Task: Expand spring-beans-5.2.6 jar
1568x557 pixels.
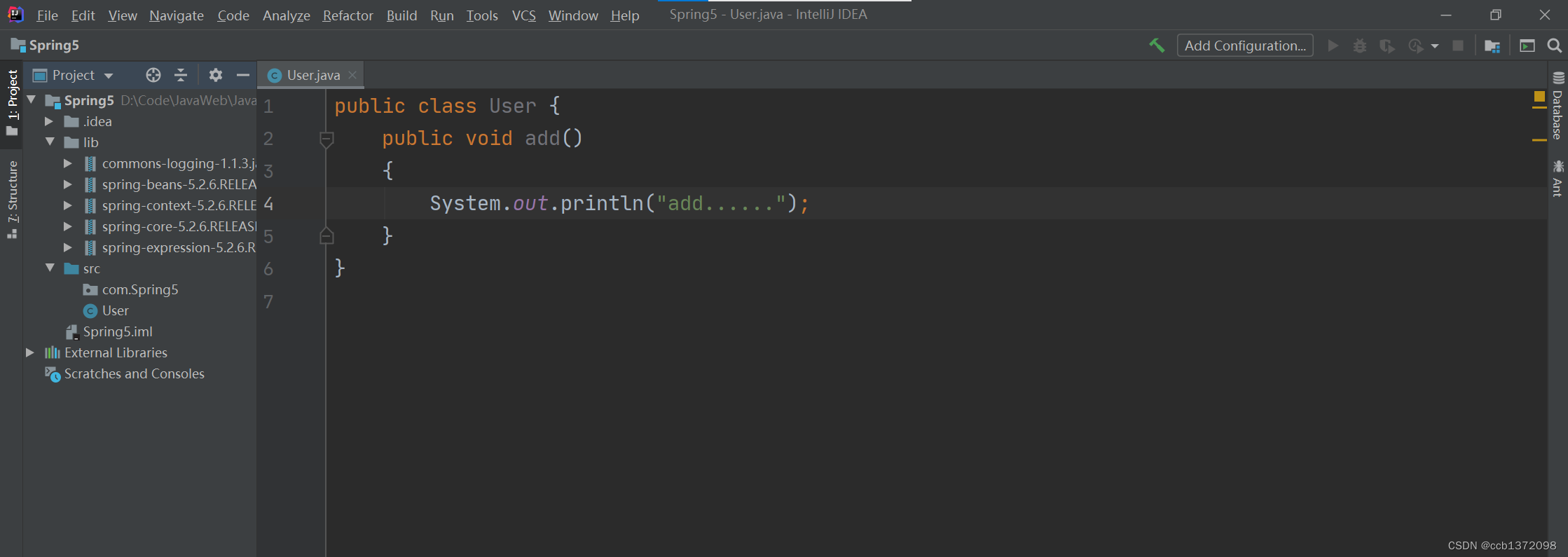Action: 67,184
